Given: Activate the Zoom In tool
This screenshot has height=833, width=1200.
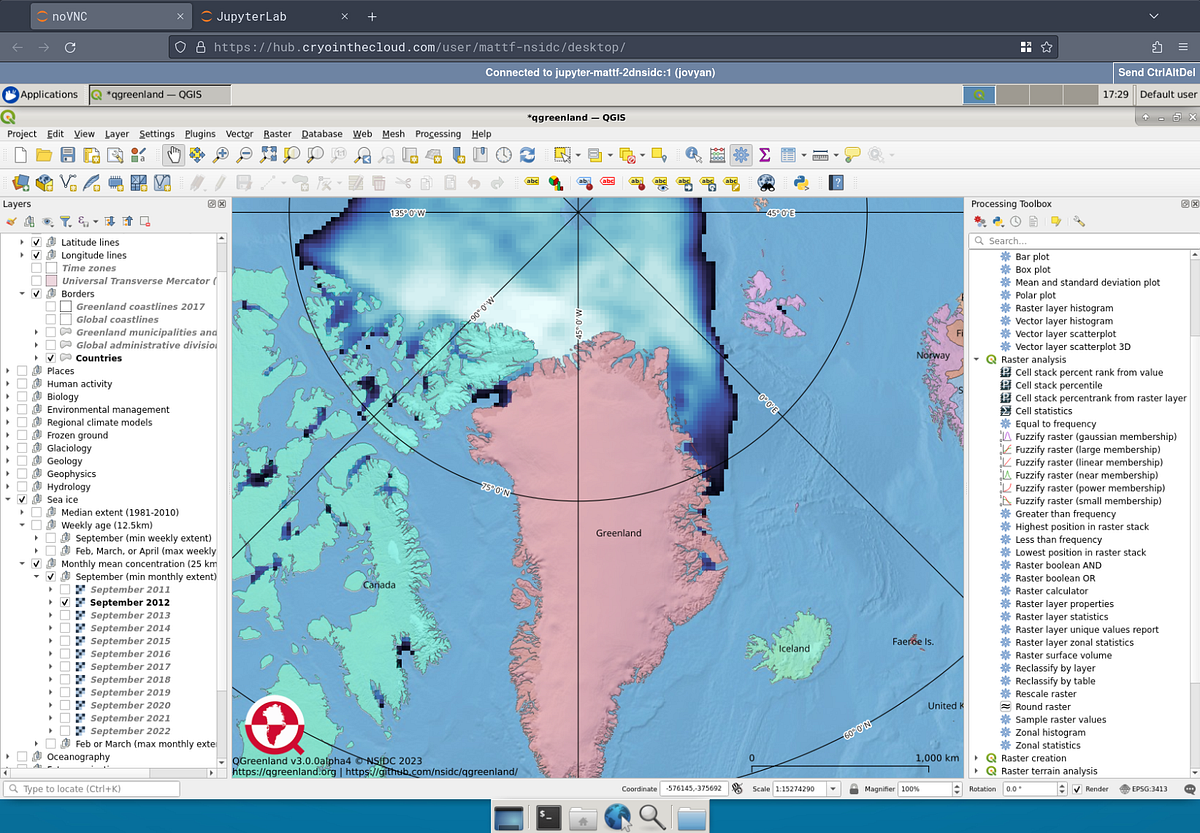Looking at the screenshot, I should point(221,155).
